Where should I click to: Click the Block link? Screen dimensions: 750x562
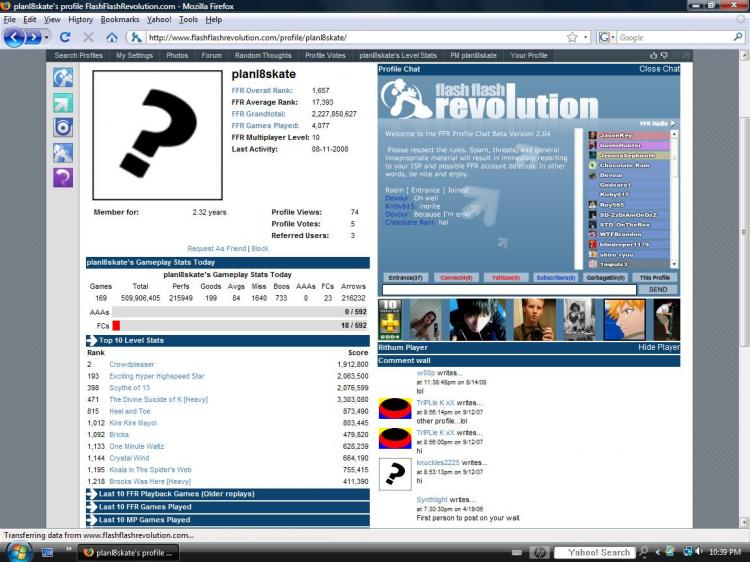coord(260,248)
